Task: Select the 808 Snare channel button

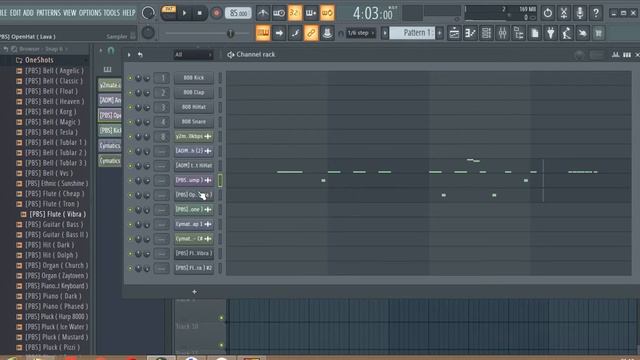Action: click(193, 122)
